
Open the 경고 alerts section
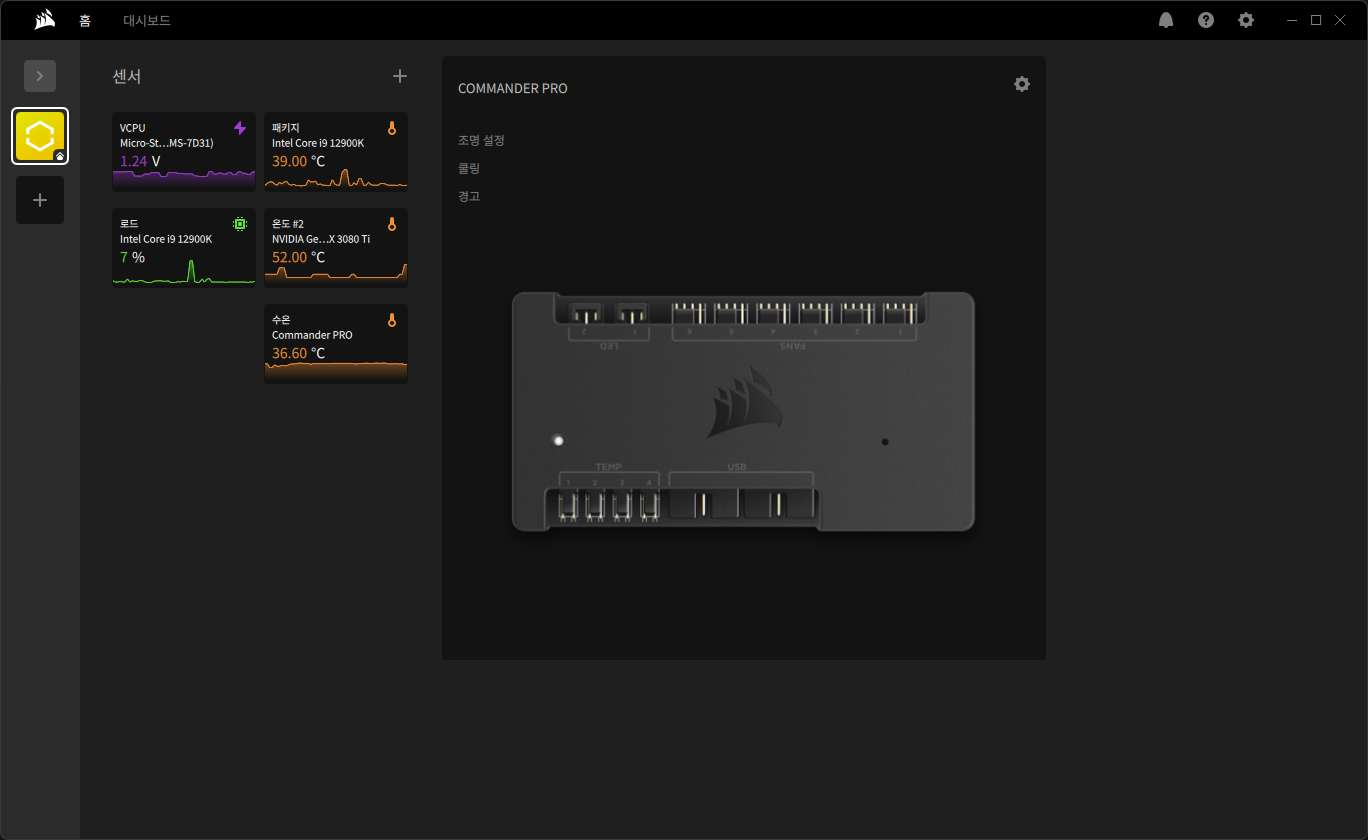tap(469, 196)
